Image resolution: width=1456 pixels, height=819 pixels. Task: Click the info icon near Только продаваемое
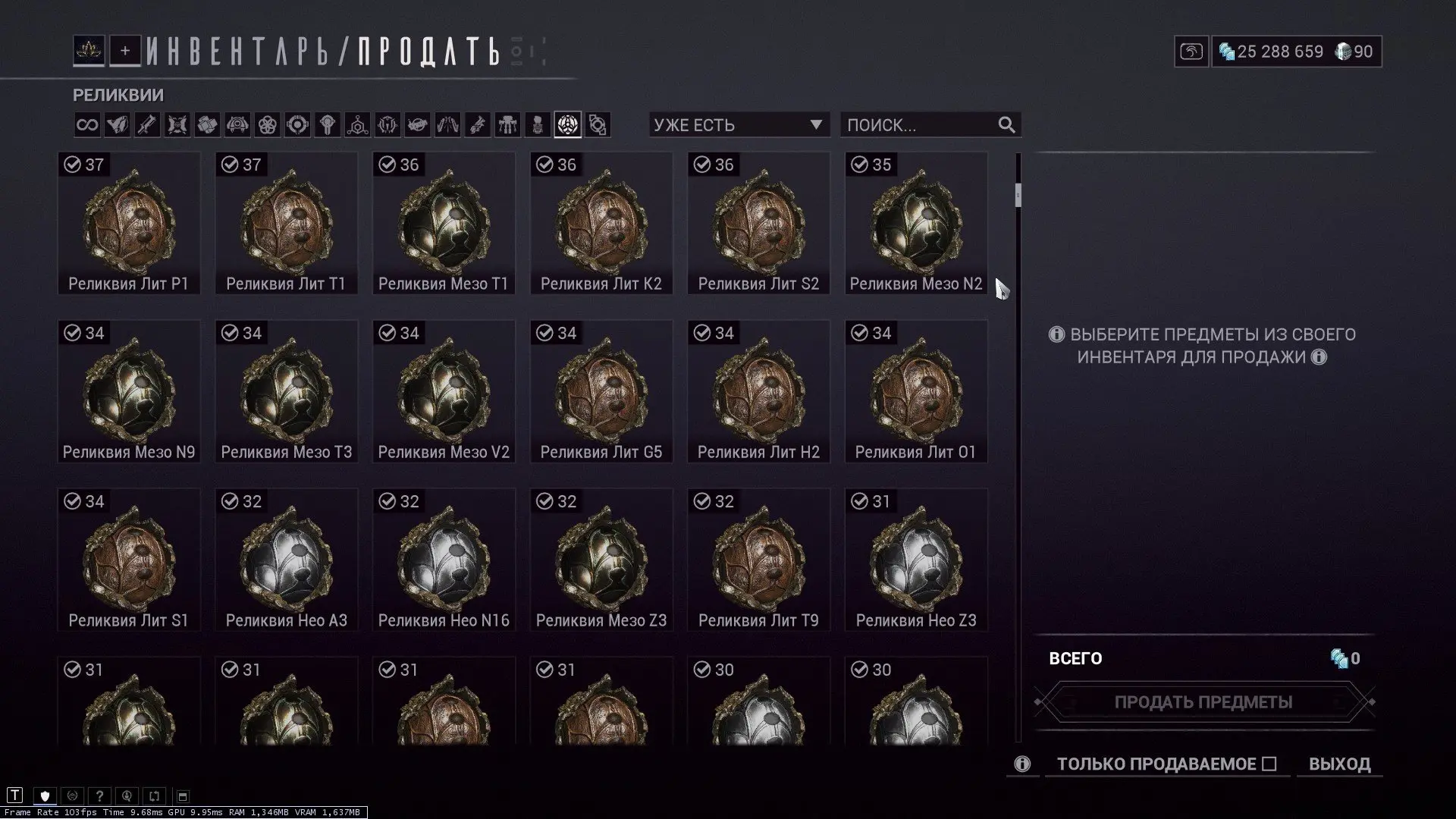(x=1022, y=764)
